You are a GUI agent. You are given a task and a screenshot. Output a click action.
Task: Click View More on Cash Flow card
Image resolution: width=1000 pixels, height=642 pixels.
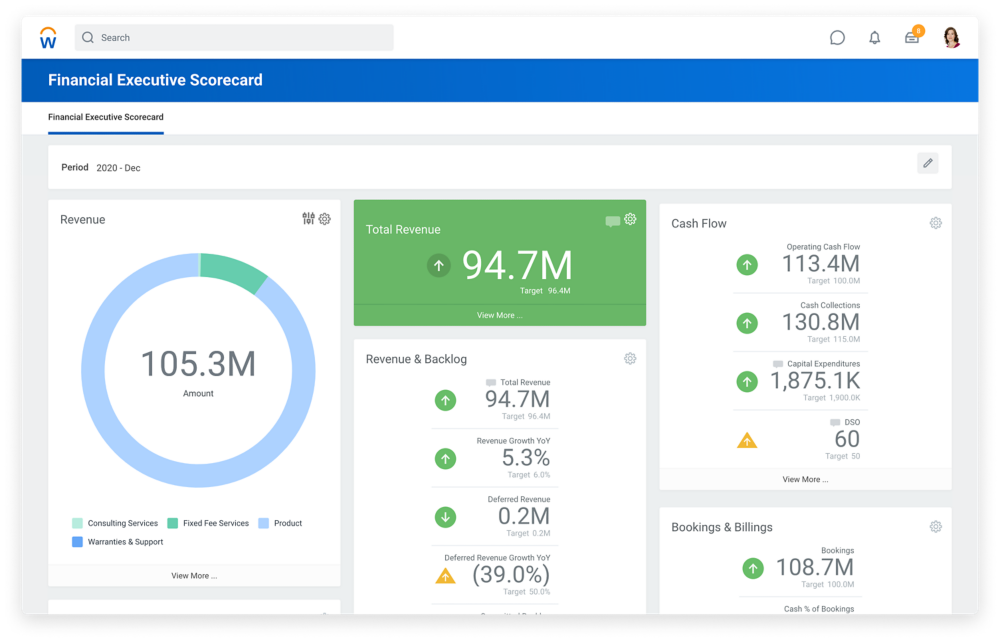click(x=805, y=479)
